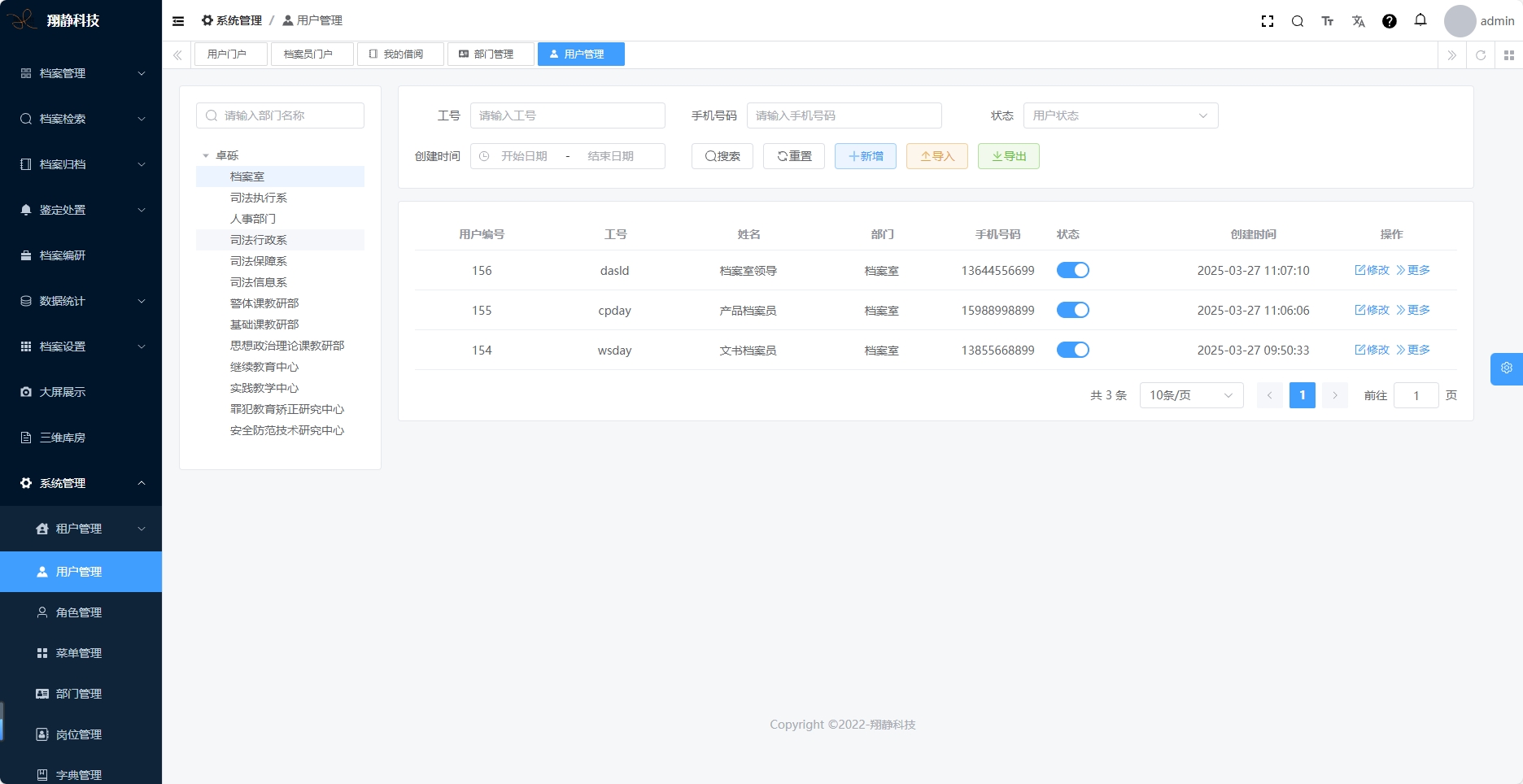Click the fullscreen toggle icon in header
The image size is (1523, 784).
coord(1267,21)
